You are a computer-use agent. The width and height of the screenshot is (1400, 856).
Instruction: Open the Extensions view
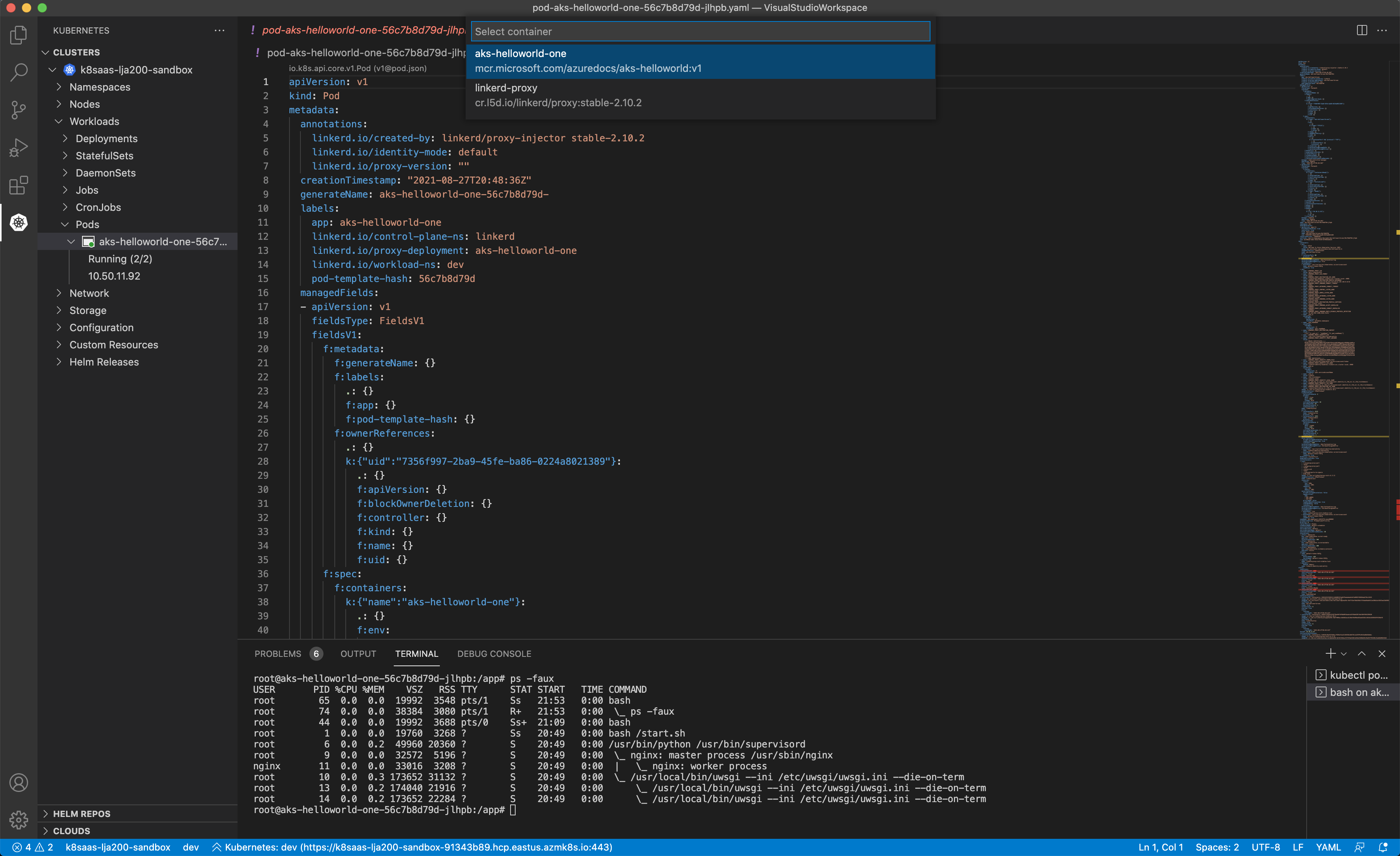pyautogui.click(x=19, y=185)
